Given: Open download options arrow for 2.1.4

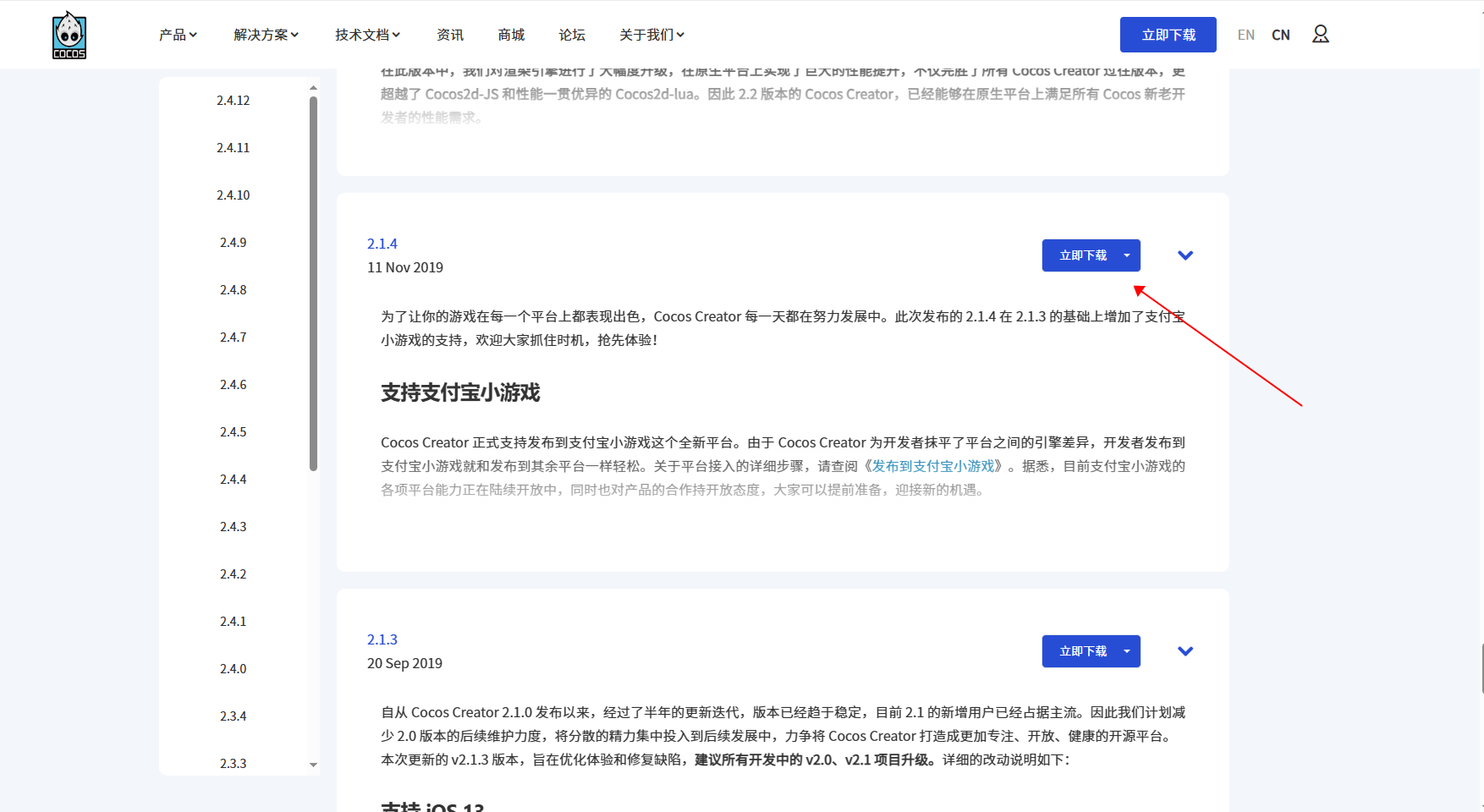Looking at the screenshot, I should pos(1127,255).
